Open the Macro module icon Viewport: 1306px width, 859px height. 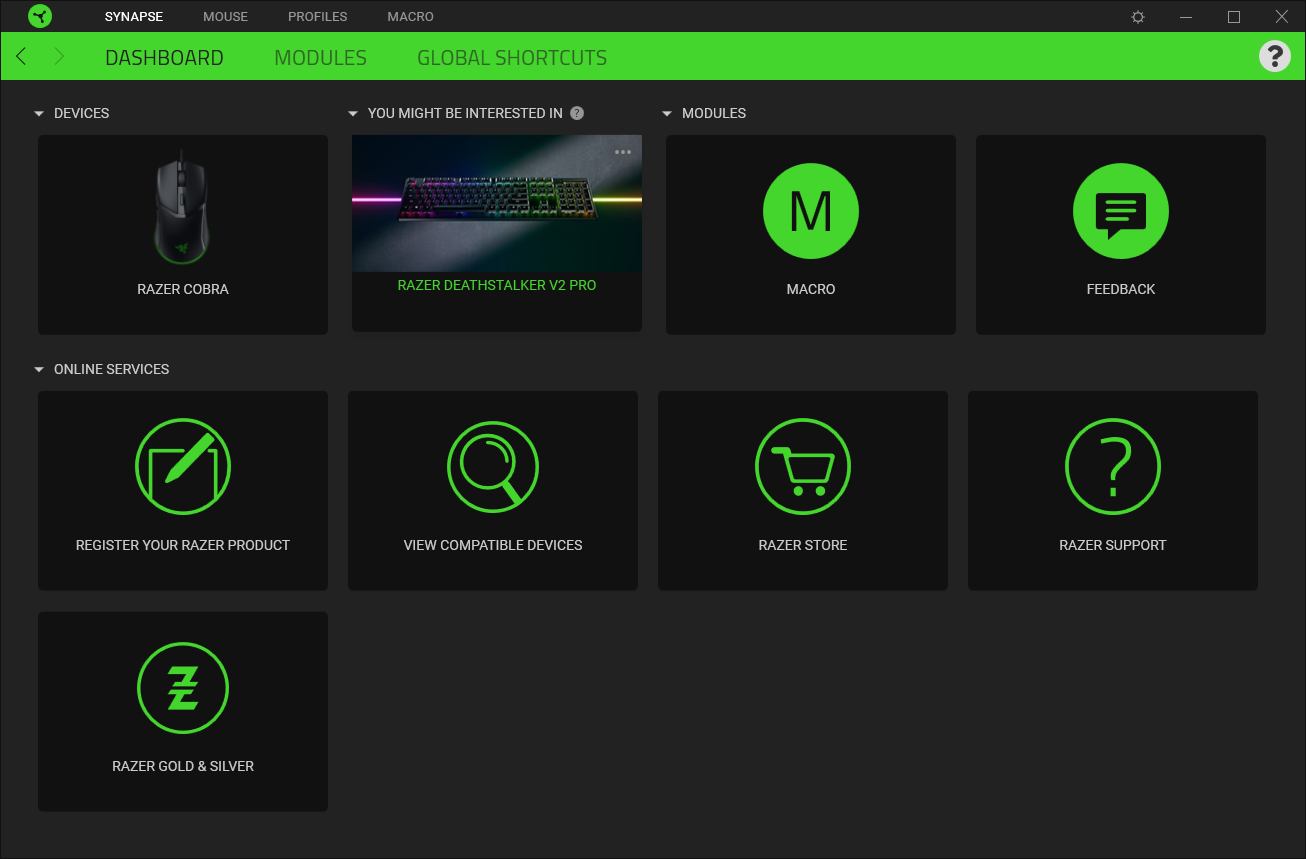click(811, 211)
